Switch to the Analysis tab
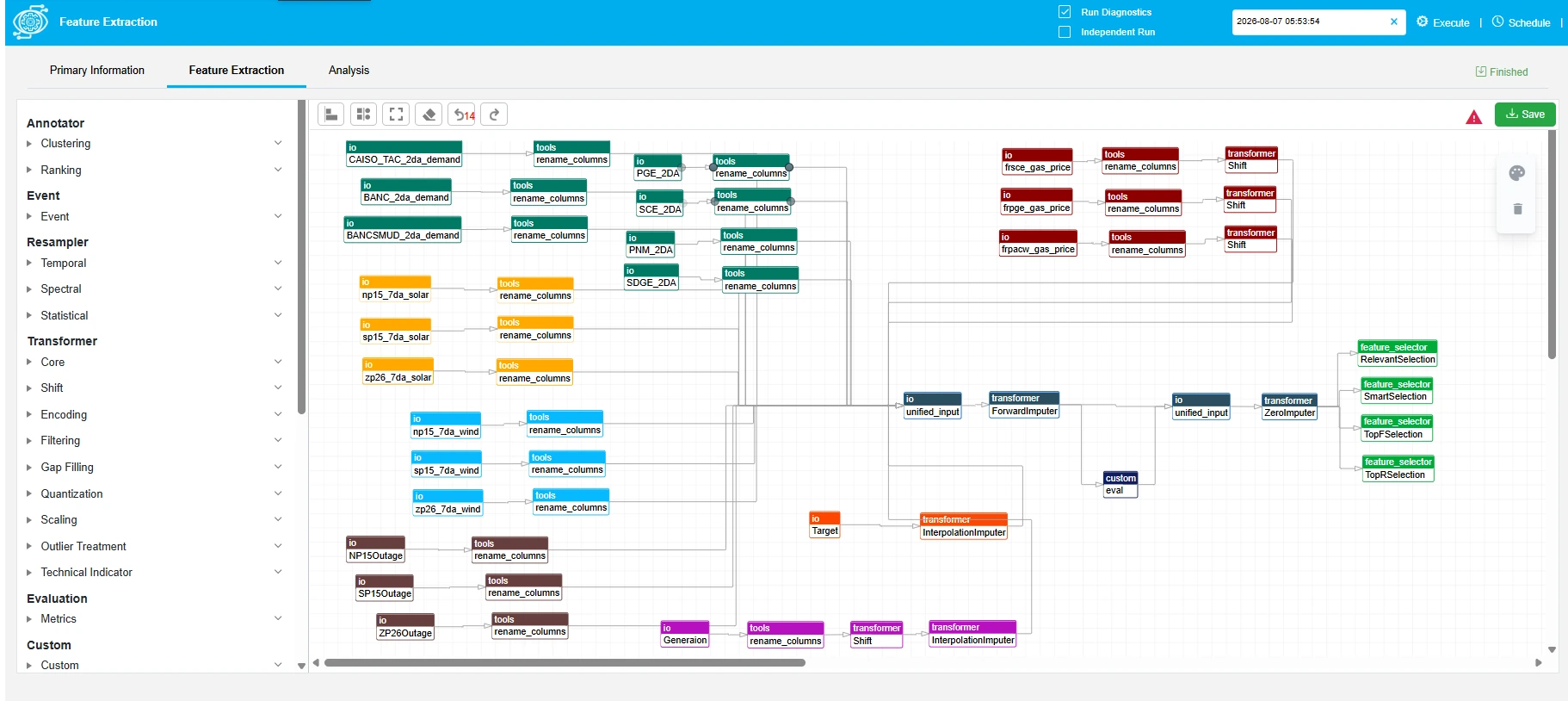Screen dimensions: 1568x701 [x=349, y=71]
